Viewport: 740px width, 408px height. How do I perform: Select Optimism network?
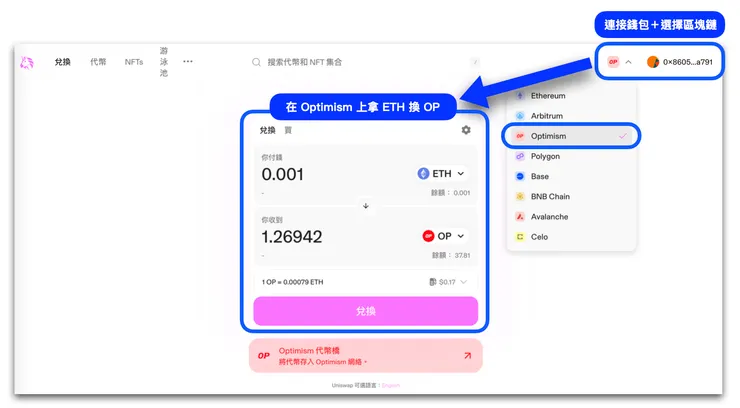click(x=571, y=136)
